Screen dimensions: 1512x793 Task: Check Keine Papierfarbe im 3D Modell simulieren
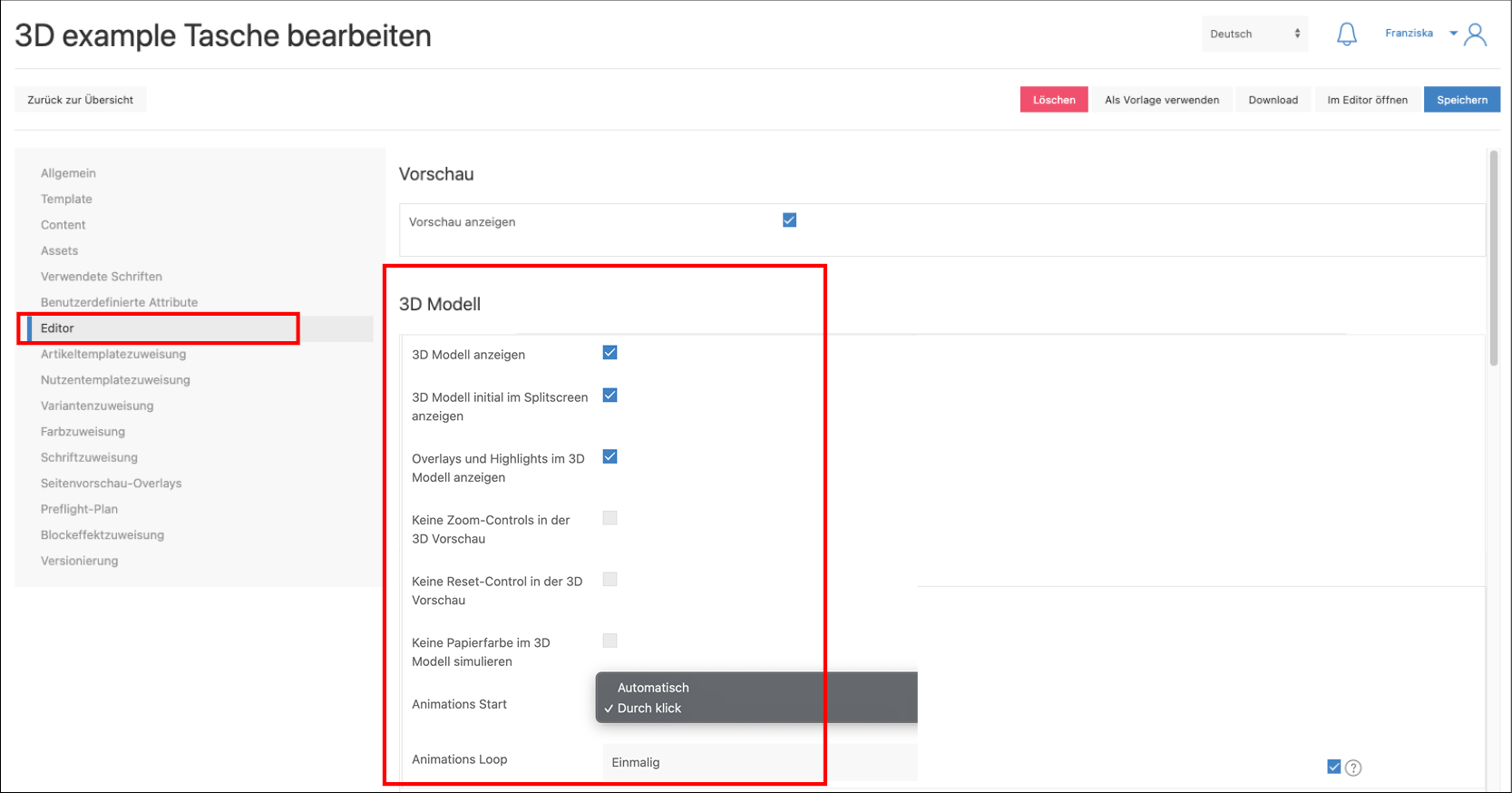610,641
